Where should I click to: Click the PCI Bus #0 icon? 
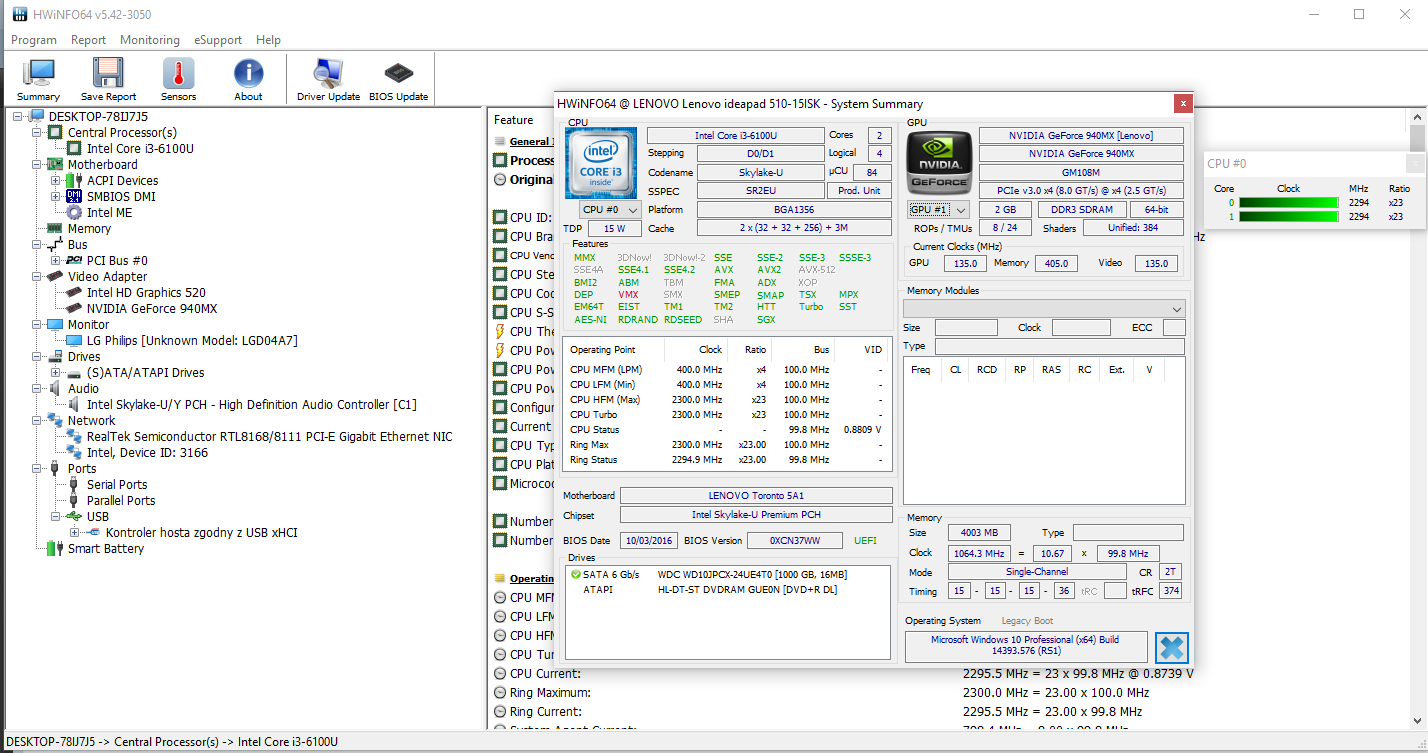pyautogui.click(x=74, y=261)
